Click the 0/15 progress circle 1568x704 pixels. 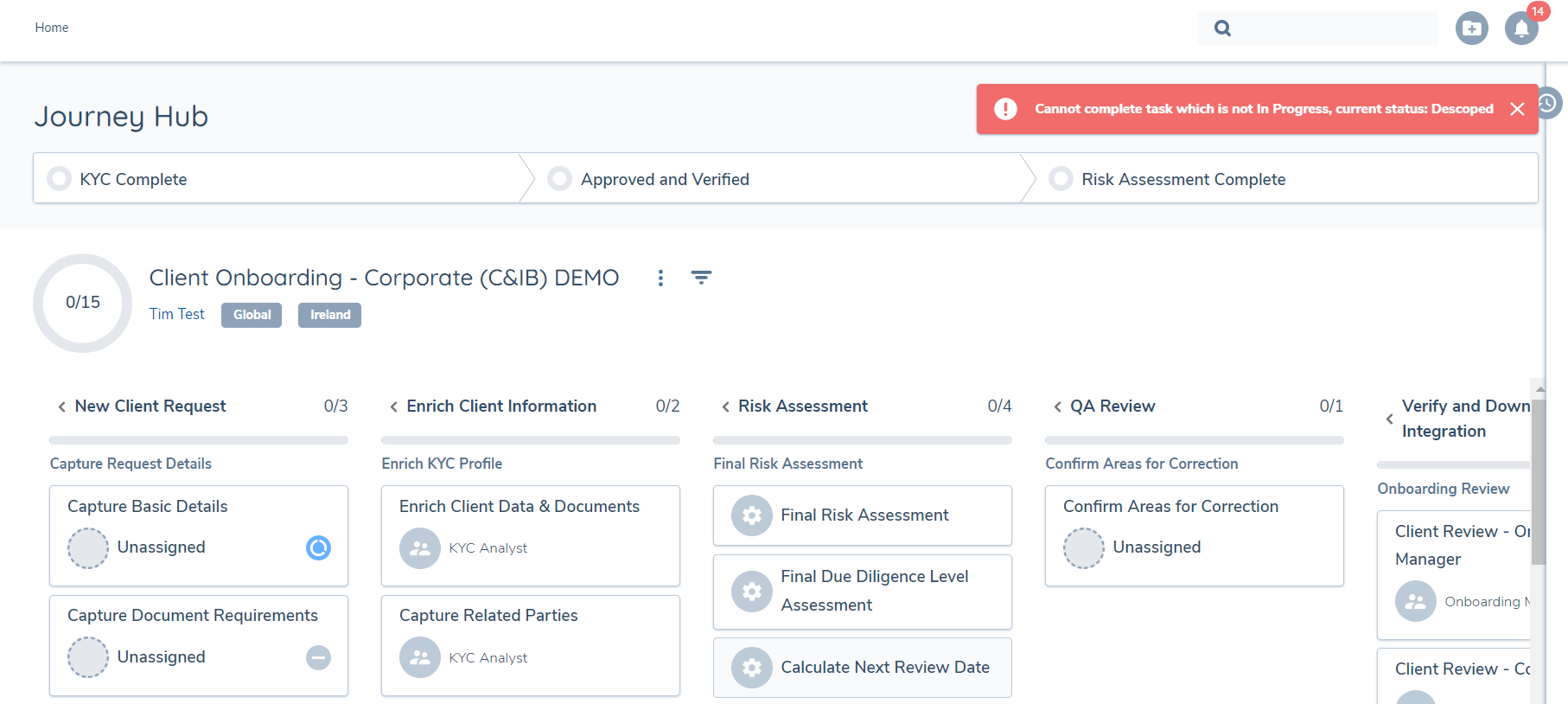[x=83, y=303]
